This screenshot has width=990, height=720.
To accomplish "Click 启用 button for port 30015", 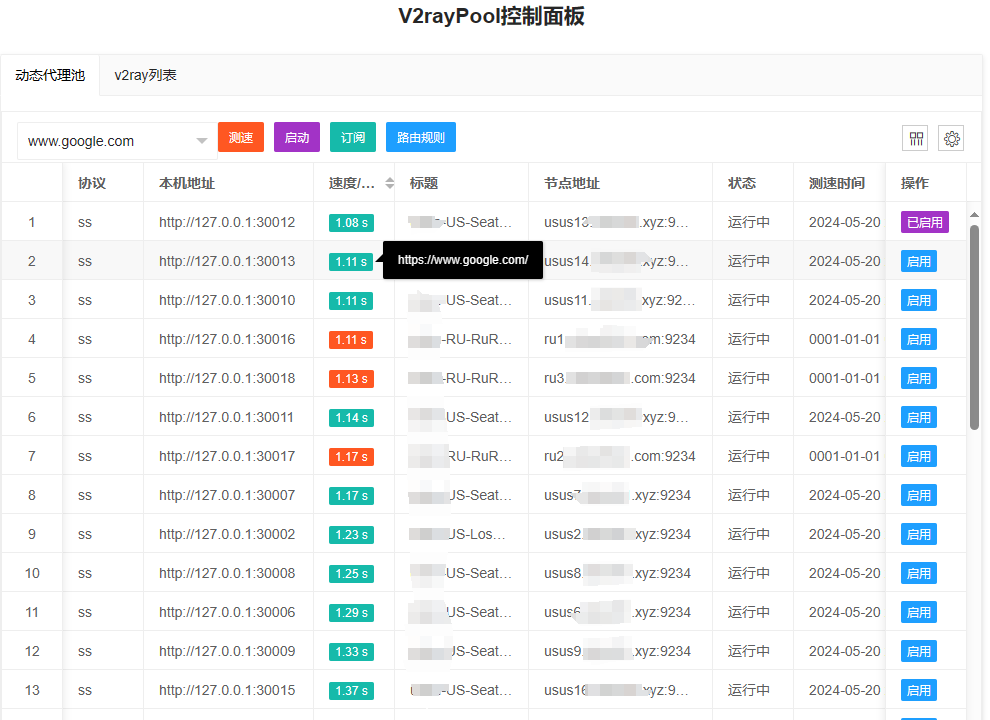I will click(919, 690).
